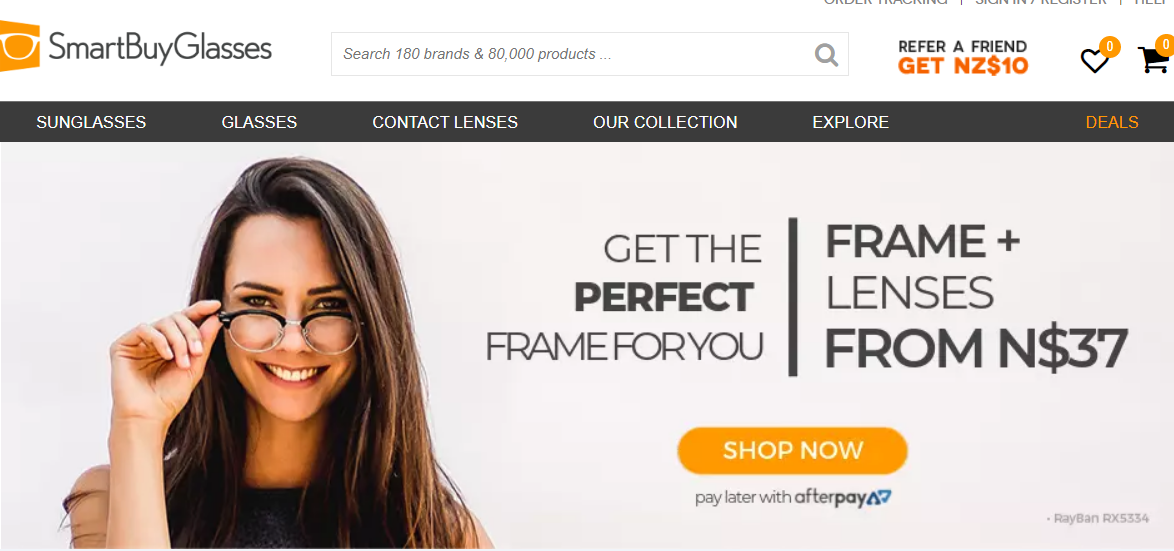Click the SmartBuyGlasses orange glasses logo
The image size is (1174, 551).
[19, 46]
